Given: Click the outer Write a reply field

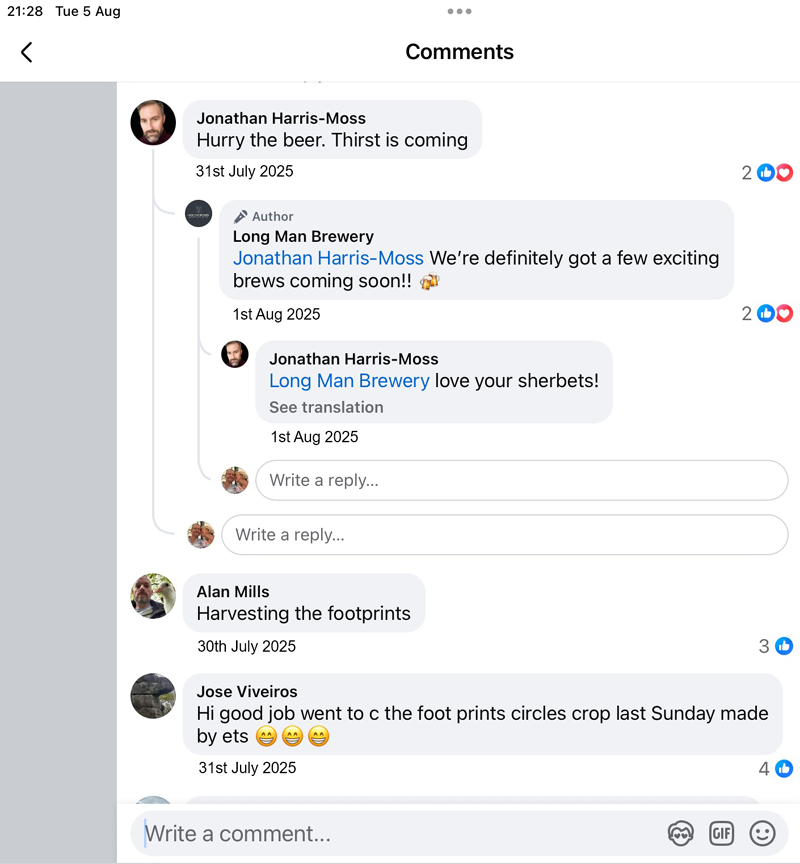Looking at the screenshot, I should (504, 535).
